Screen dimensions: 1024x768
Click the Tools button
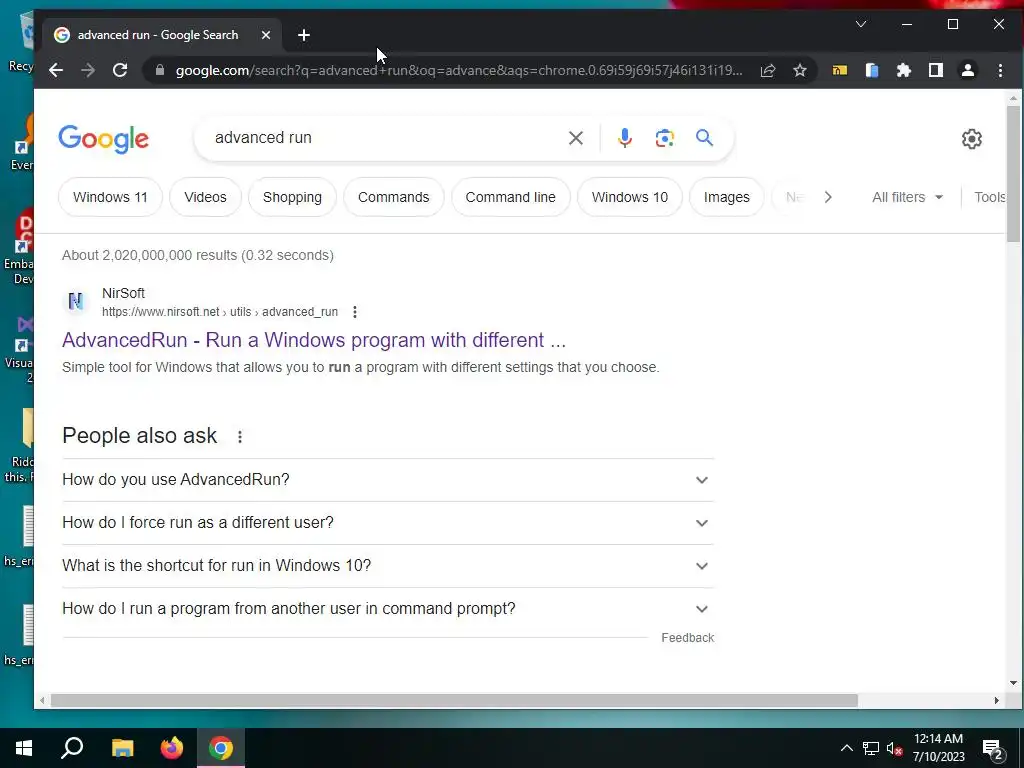[989, 197]
